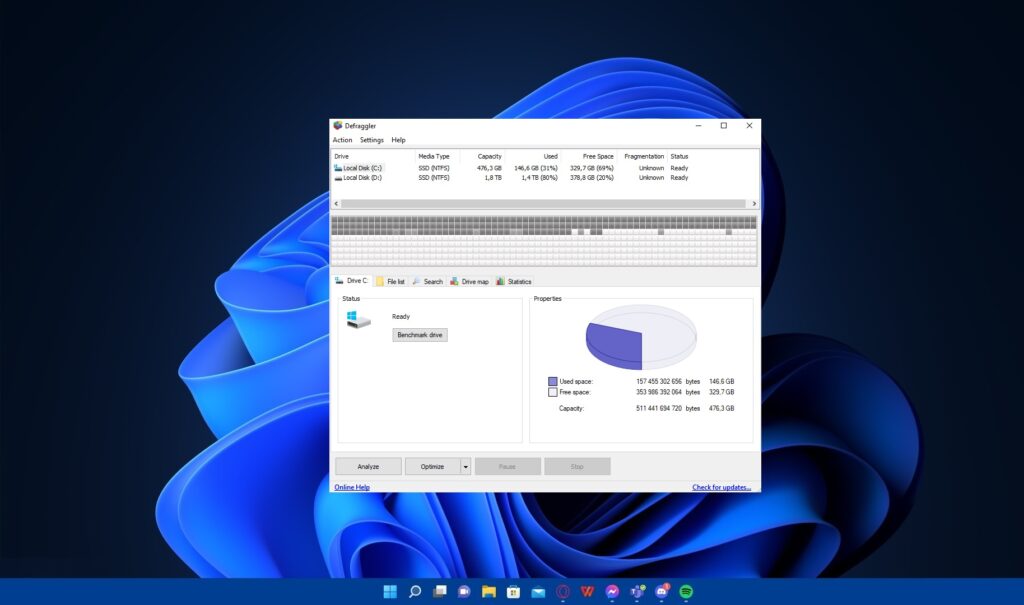Click the Drive C: tab drive icon
The image size is (1024, 605).
coord(339,281)
